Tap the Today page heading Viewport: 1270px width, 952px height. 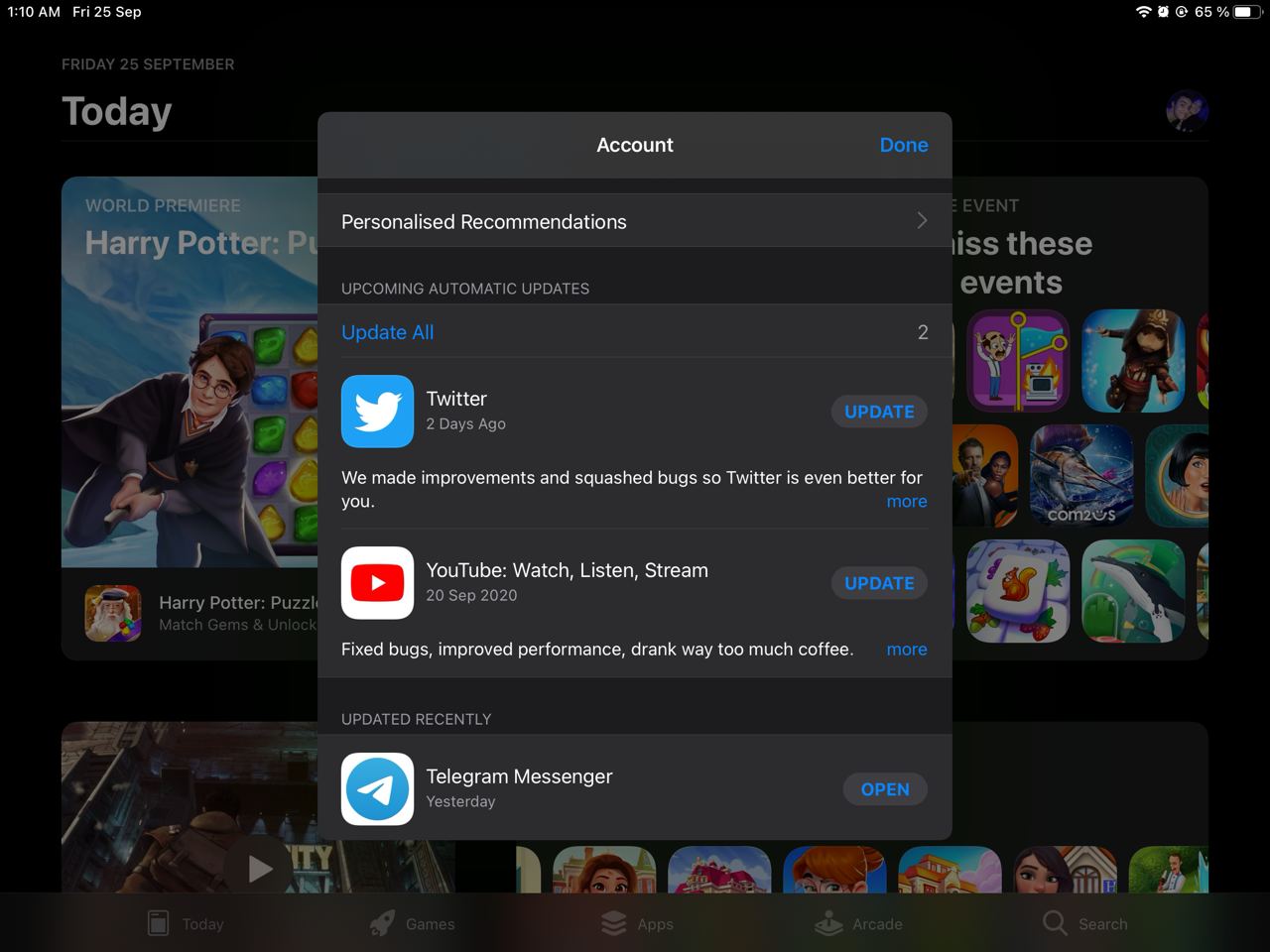point(117,111)
